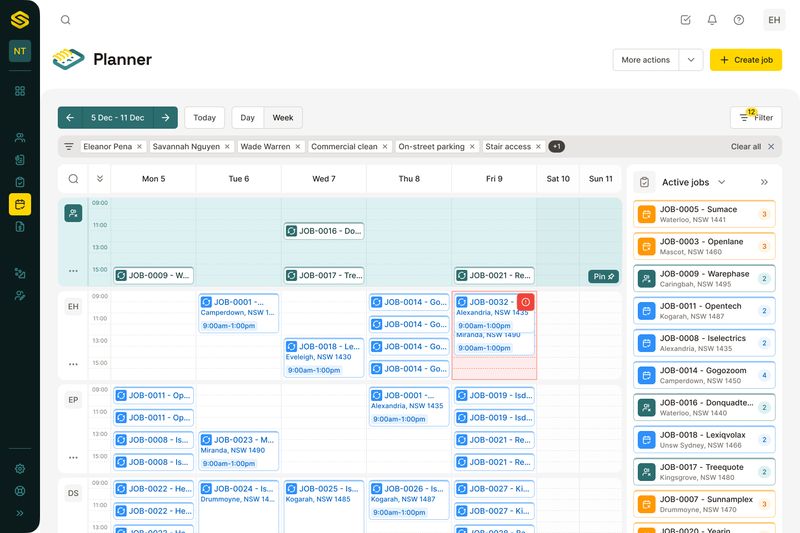The width and height of the screenshot is (800, 533).
Task: Click the search icon in planner grid header
Action: pos(73,179)
